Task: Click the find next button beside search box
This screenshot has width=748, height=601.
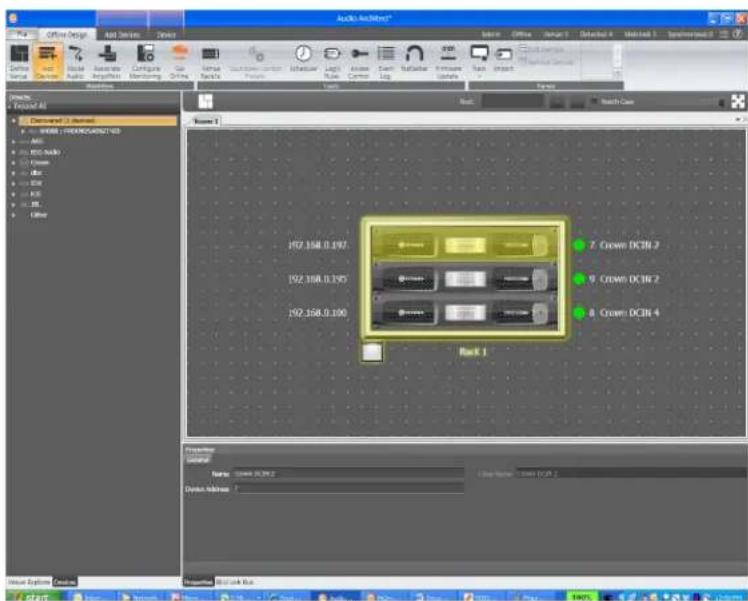Action: [x=577, y=101]
